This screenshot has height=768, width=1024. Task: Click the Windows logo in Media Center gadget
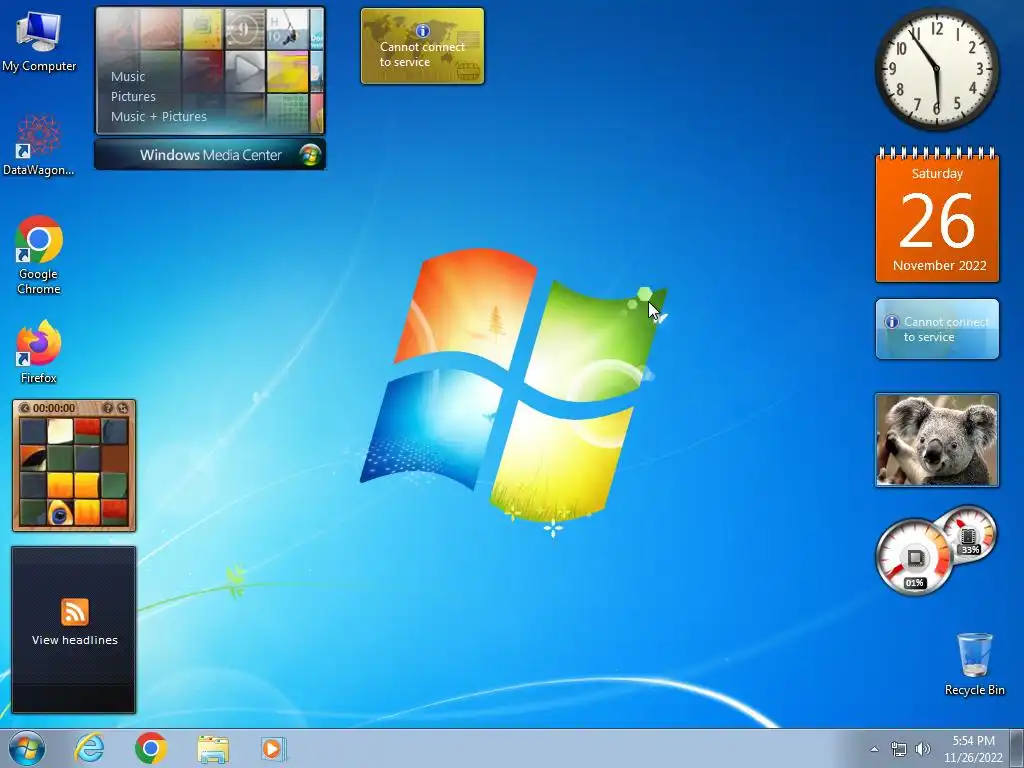[310, 155]
